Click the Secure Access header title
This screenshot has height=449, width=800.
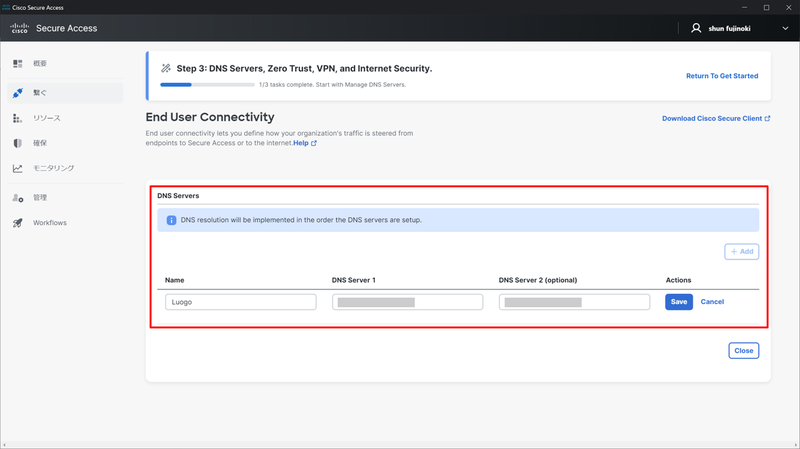click(66, 29)
